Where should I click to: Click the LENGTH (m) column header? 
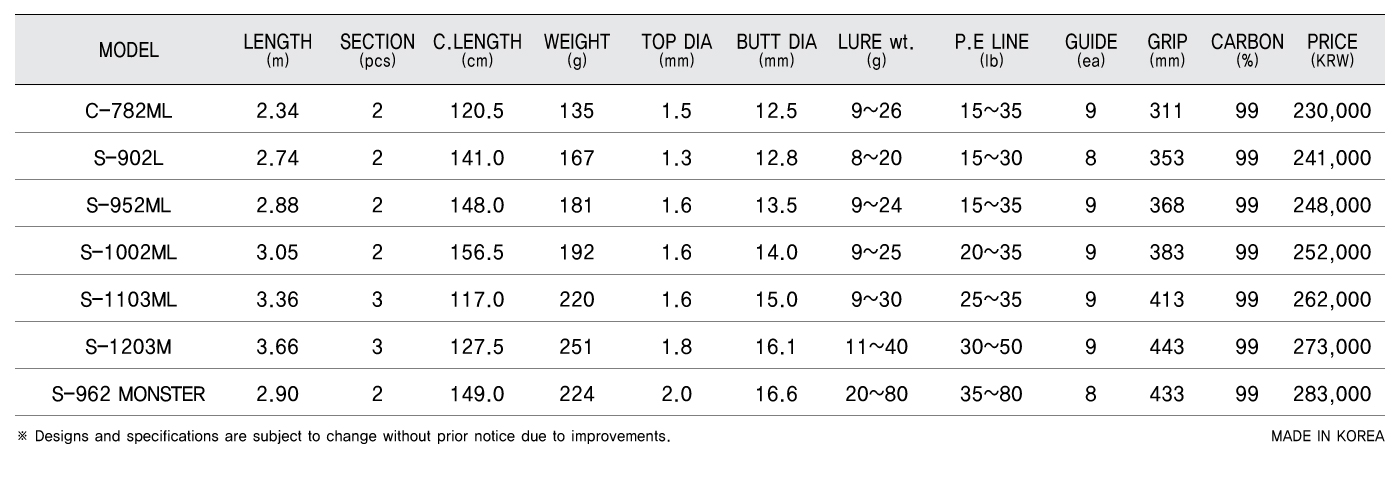coord(278,51)
